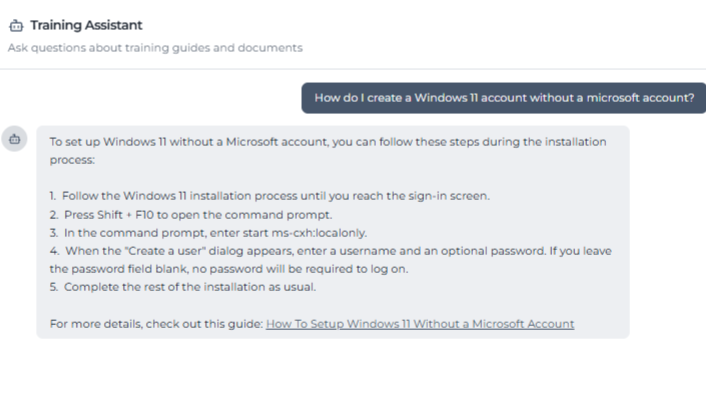Open the How To Setup Windows 11 guide link

(x=420, y=324)
